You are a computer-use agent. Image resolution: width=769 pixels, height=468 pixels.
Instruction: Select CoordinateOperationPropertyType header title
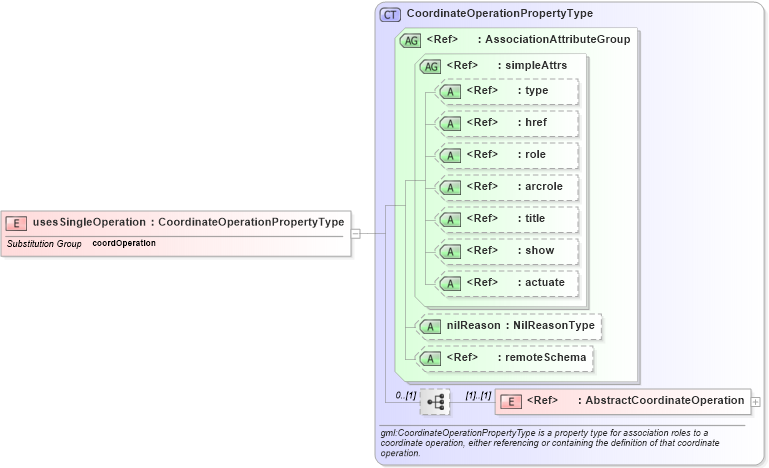500,13
